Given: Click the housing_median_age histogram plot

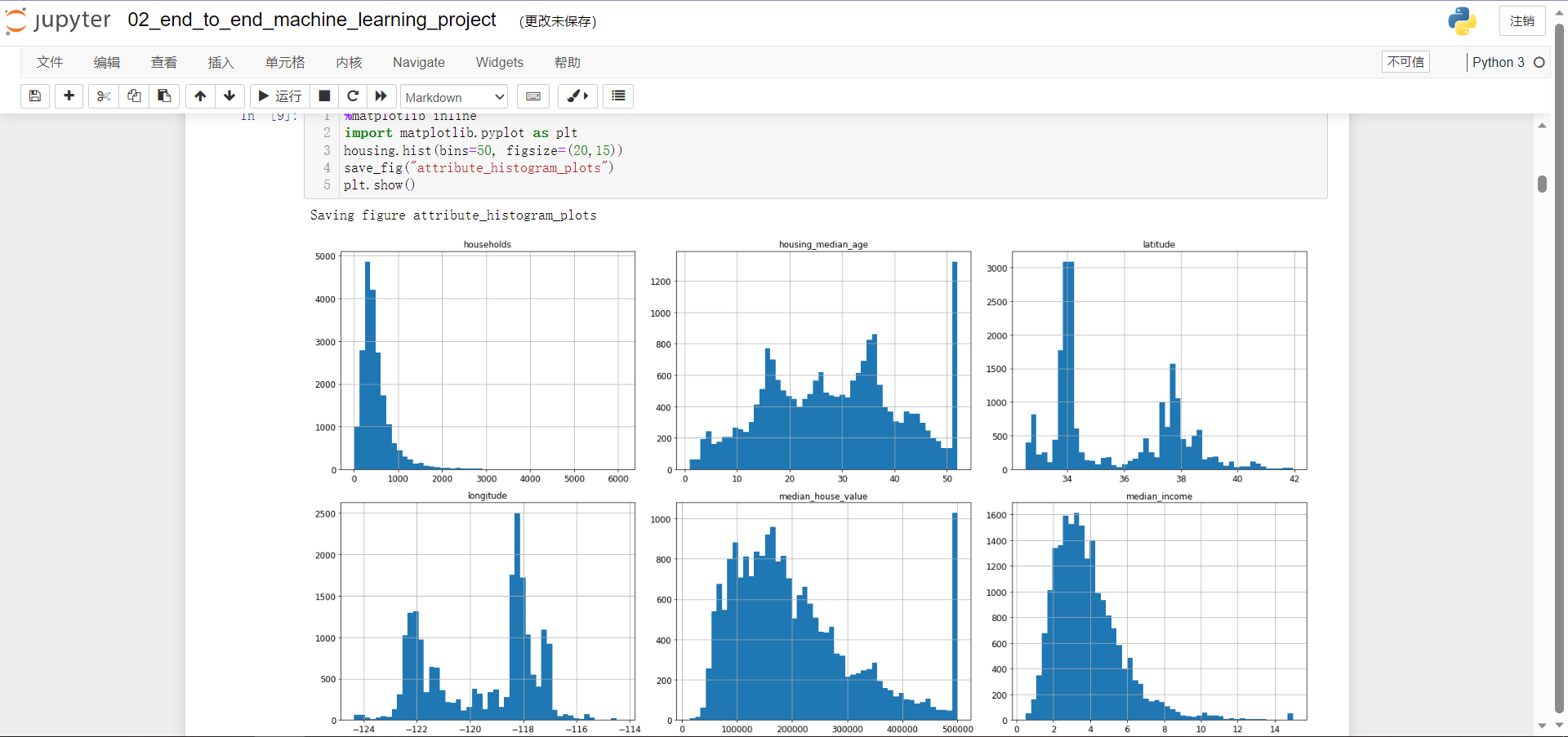Looking at the screenshot, I should pyautogui.click(x=823, y=361).
